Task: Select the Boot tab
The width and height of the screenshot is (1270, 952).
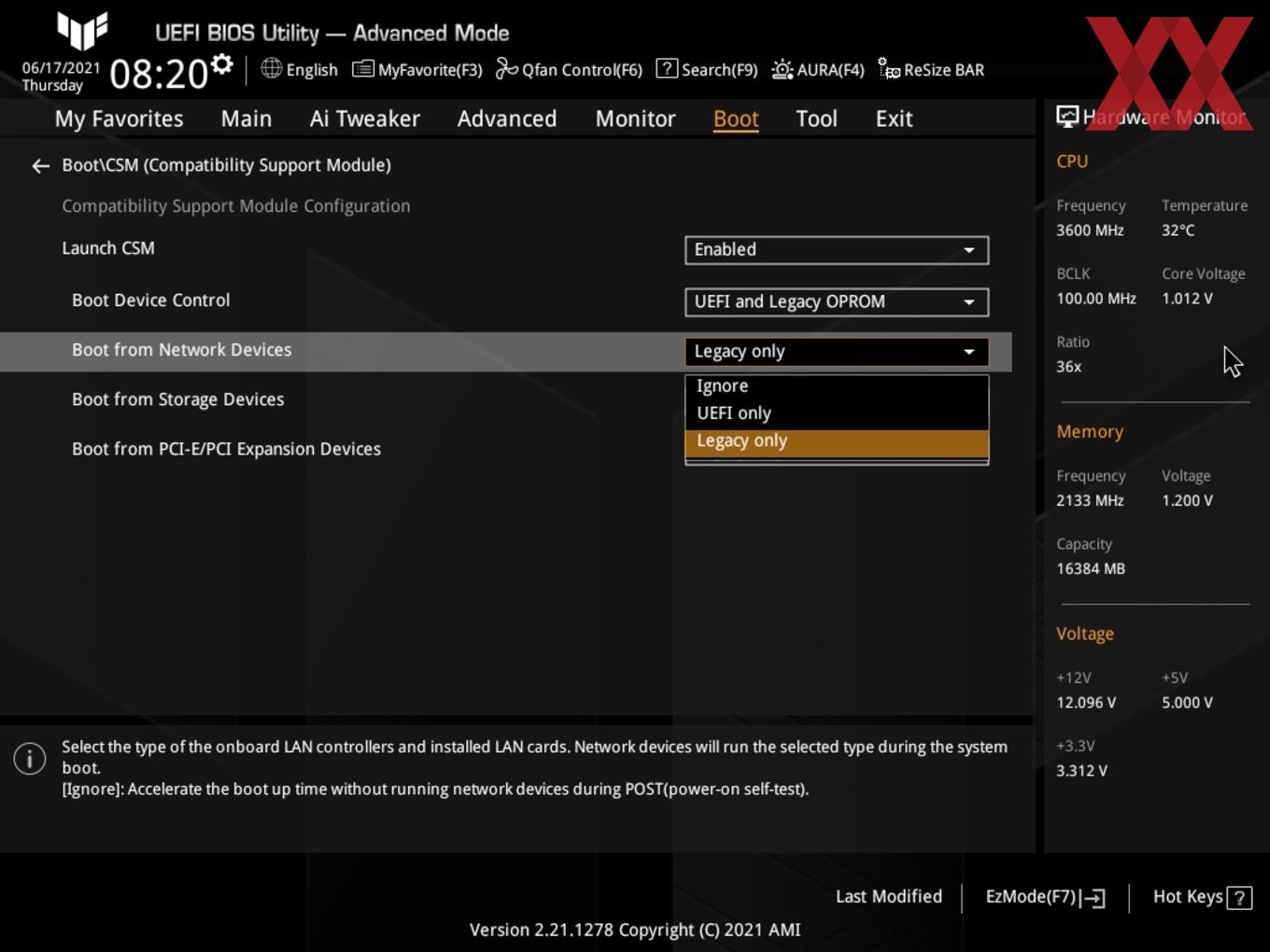Action: pos(736,119)
